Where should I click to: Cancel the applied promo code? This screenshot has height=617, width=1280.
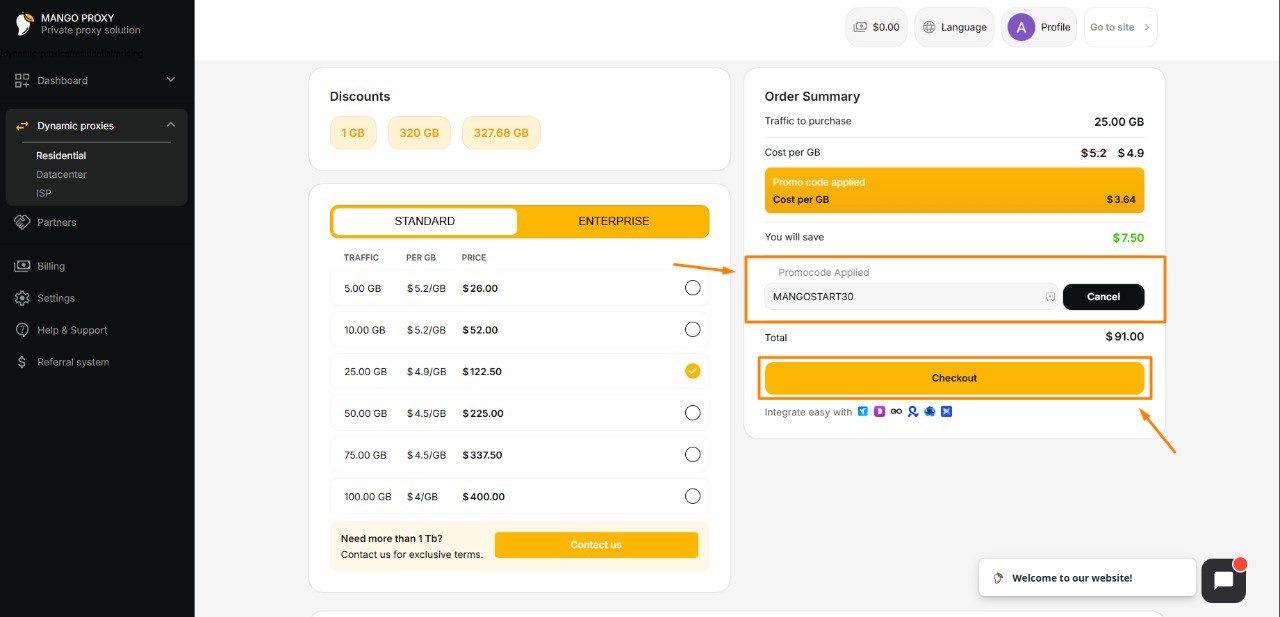tap(1103, 296)
